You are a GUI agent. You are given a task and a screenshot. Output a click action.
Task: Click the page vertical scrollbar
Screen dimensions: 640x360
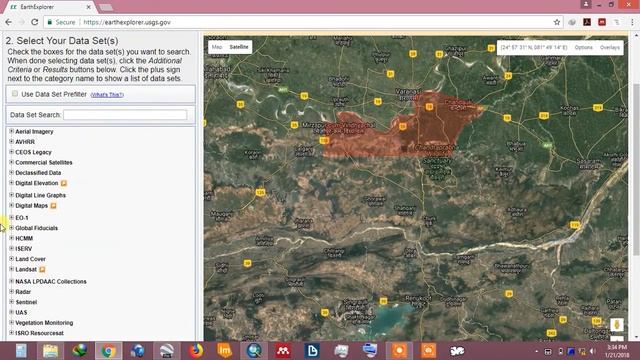pos(636,169)
